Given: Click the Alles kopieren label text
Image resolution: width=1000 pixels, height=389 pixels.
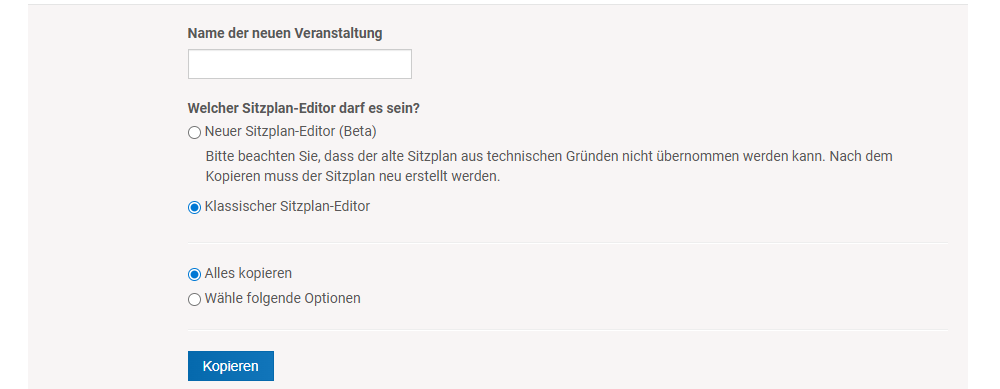Looking at the screenshot, I should pyautogui.click(x=248, y=274).
